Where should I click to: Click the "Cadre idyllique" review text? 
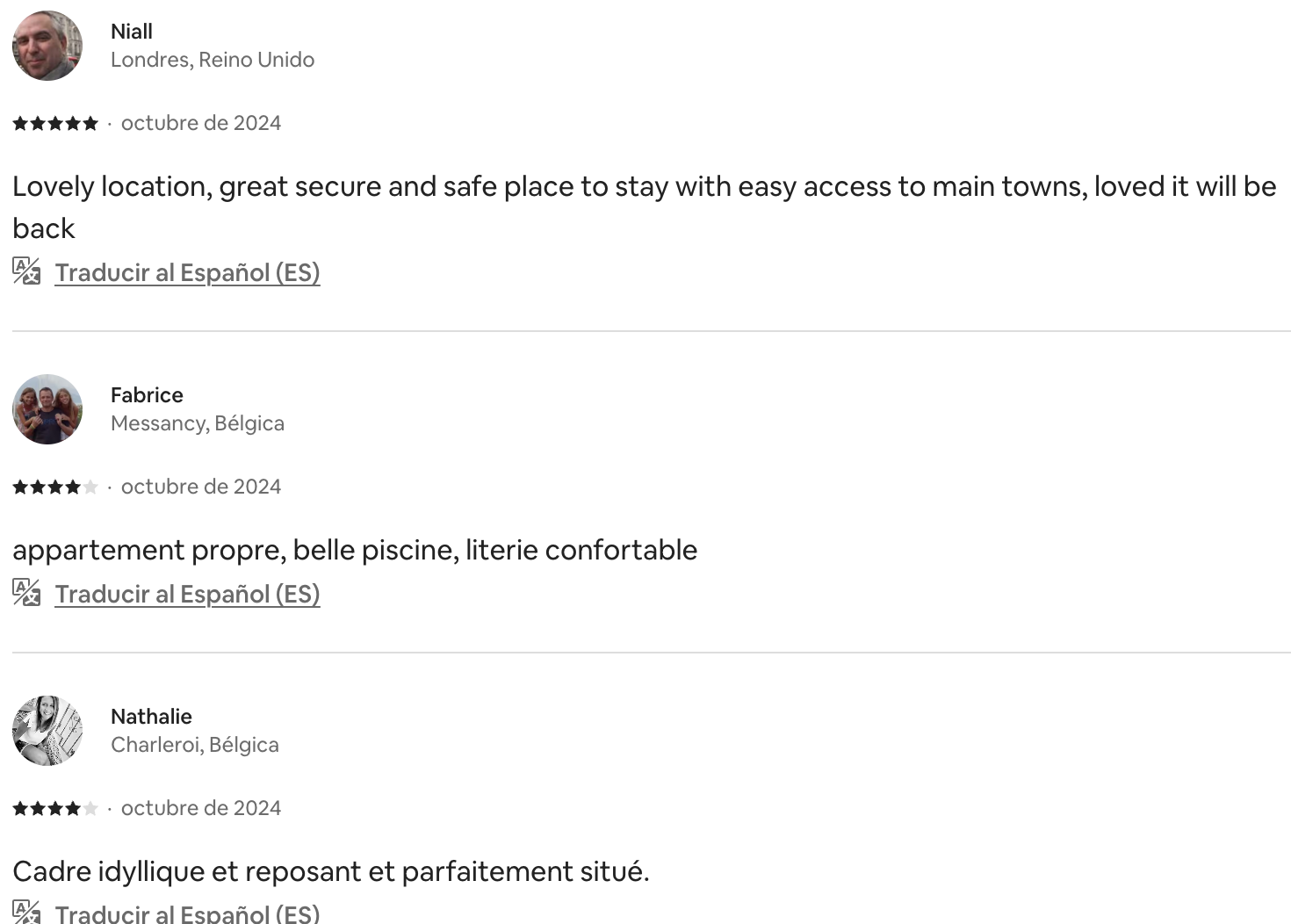pos(331,872)
